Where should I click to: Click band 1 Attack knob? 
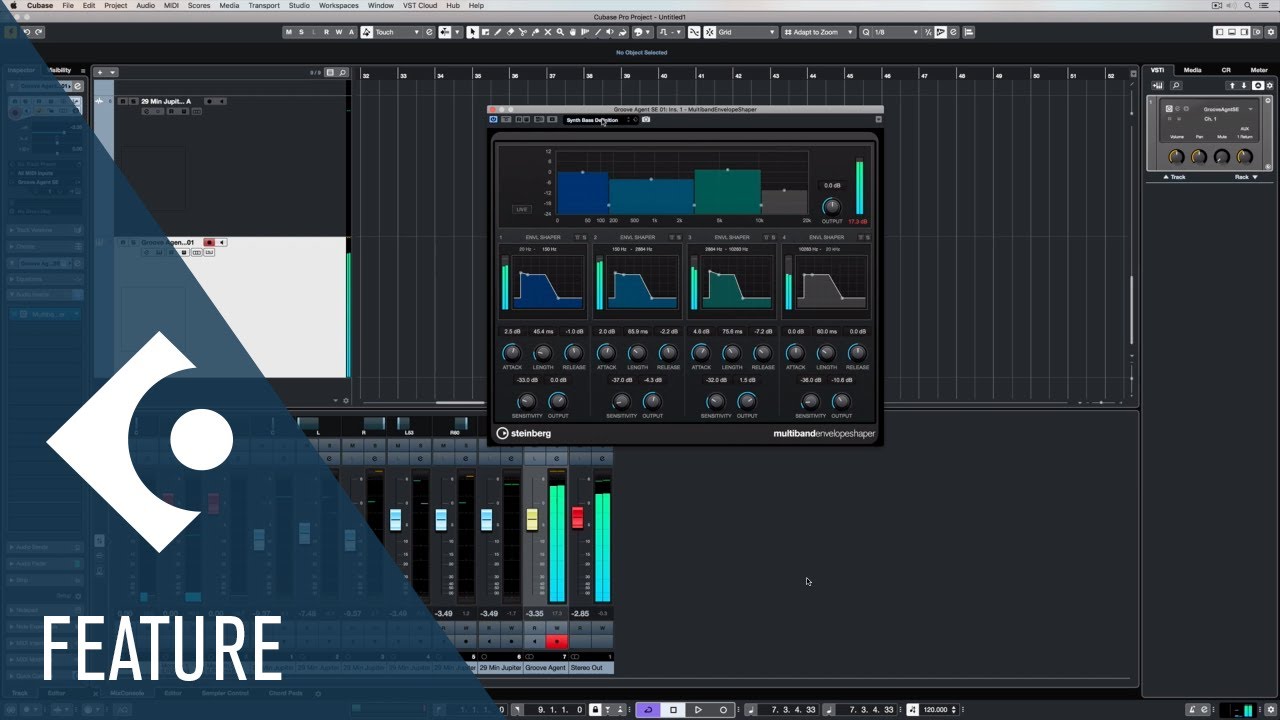(511, 353)
